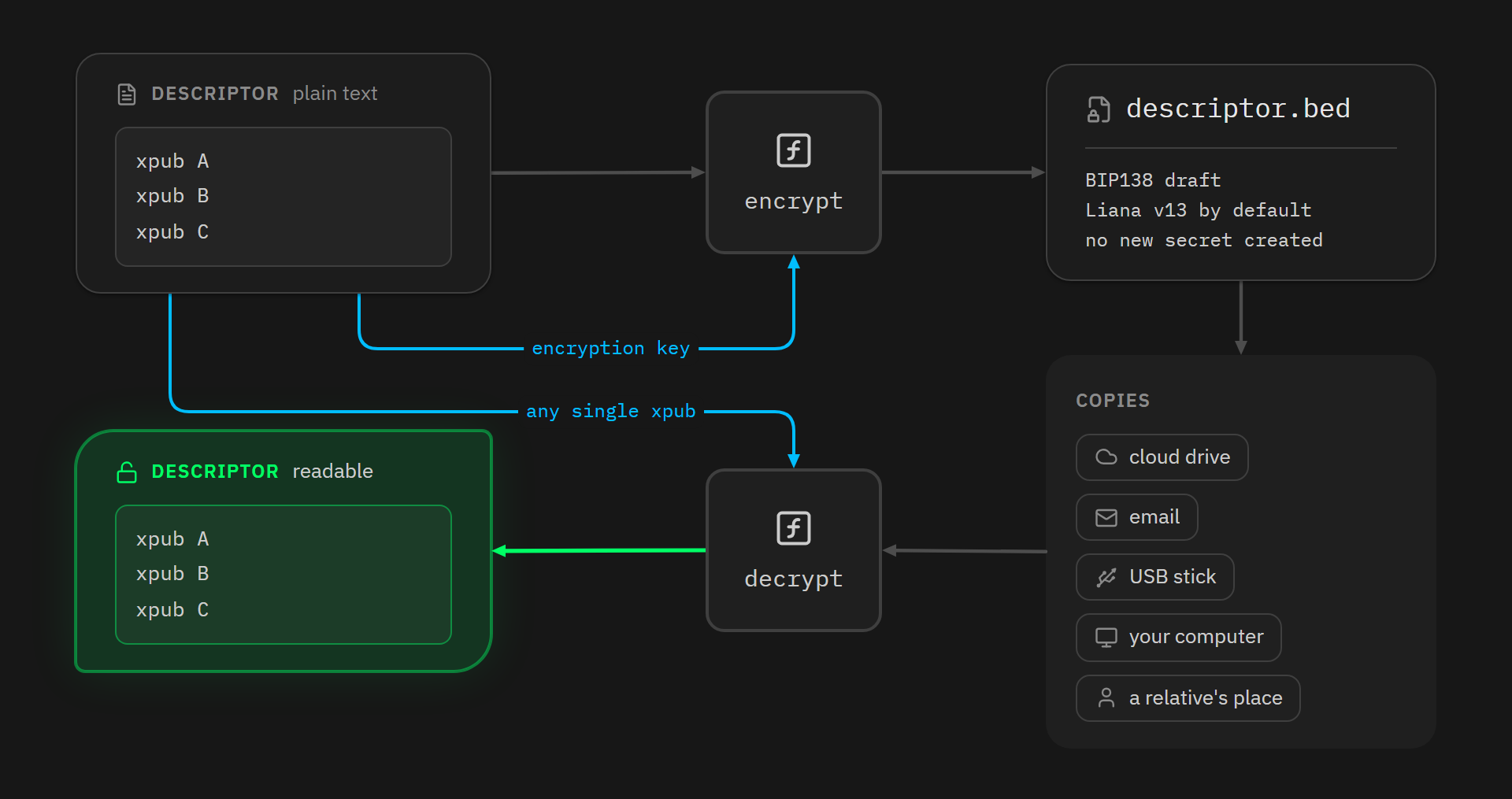This screenshot has height=799, width=1512.
Task: Click the person icon in relative's place chip
Action: pos(1106,698)
